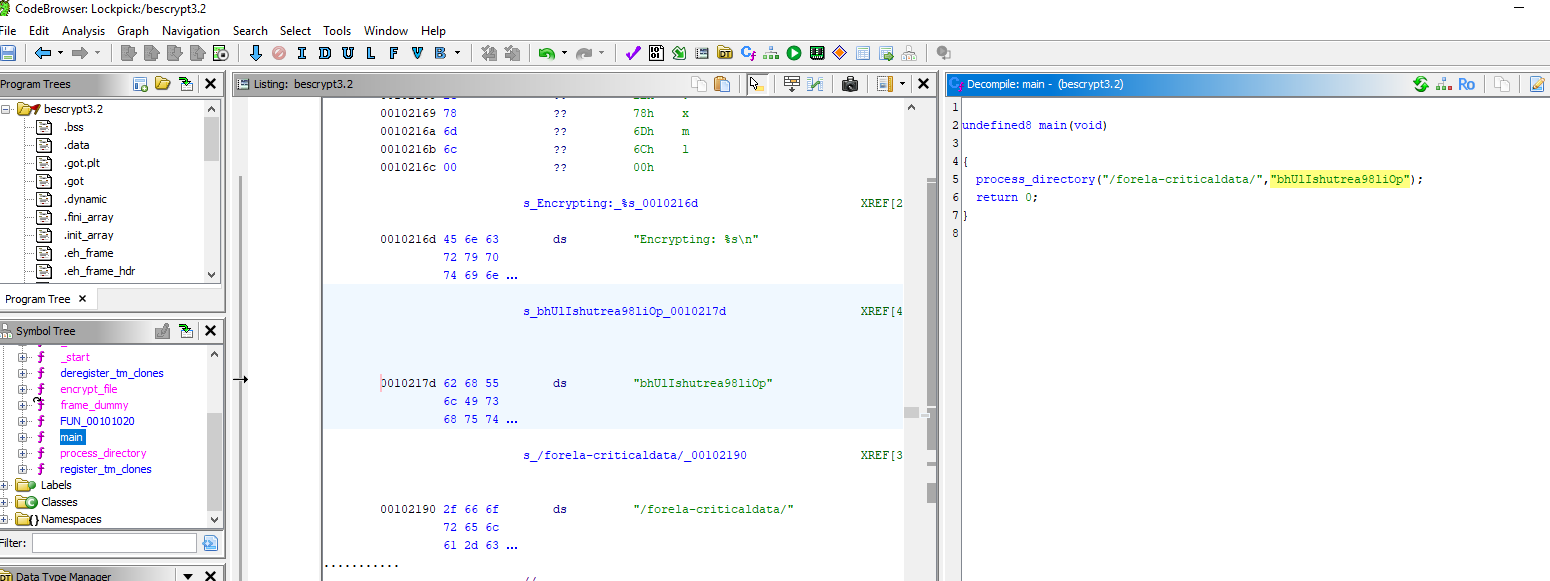Take a snapshot with the Listing camera icon
1550x581 pixels.
849,84
